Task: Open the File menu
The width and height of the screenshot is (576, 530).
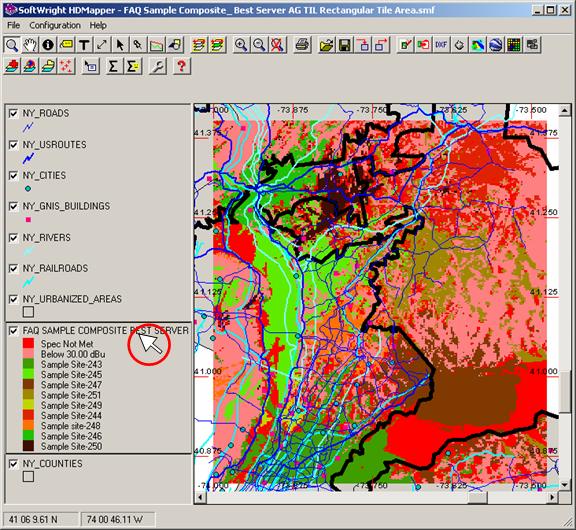Action: tap(14, 25)
